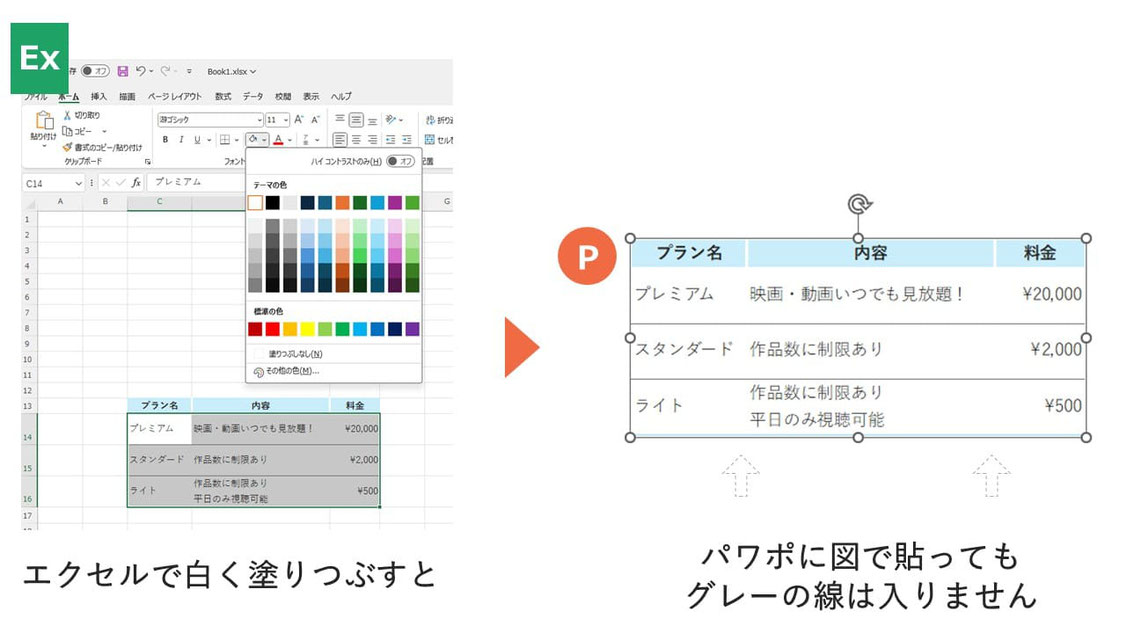Image resolution: width=1126 pixels, height=633 pixels.
Task: Click the Decrease Font Size icon
Action: (x=315, y=119)
